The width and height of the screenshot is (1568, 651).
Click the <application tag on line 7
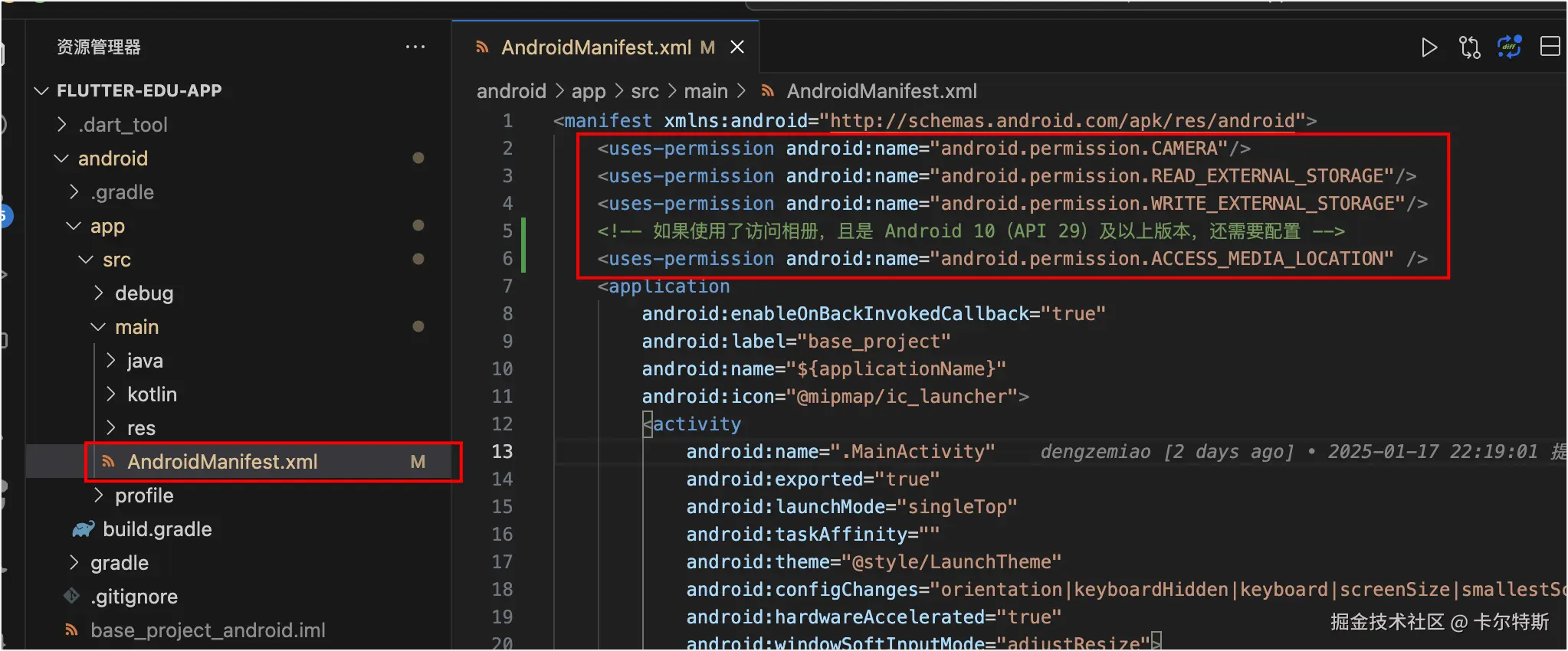(664, 286)
